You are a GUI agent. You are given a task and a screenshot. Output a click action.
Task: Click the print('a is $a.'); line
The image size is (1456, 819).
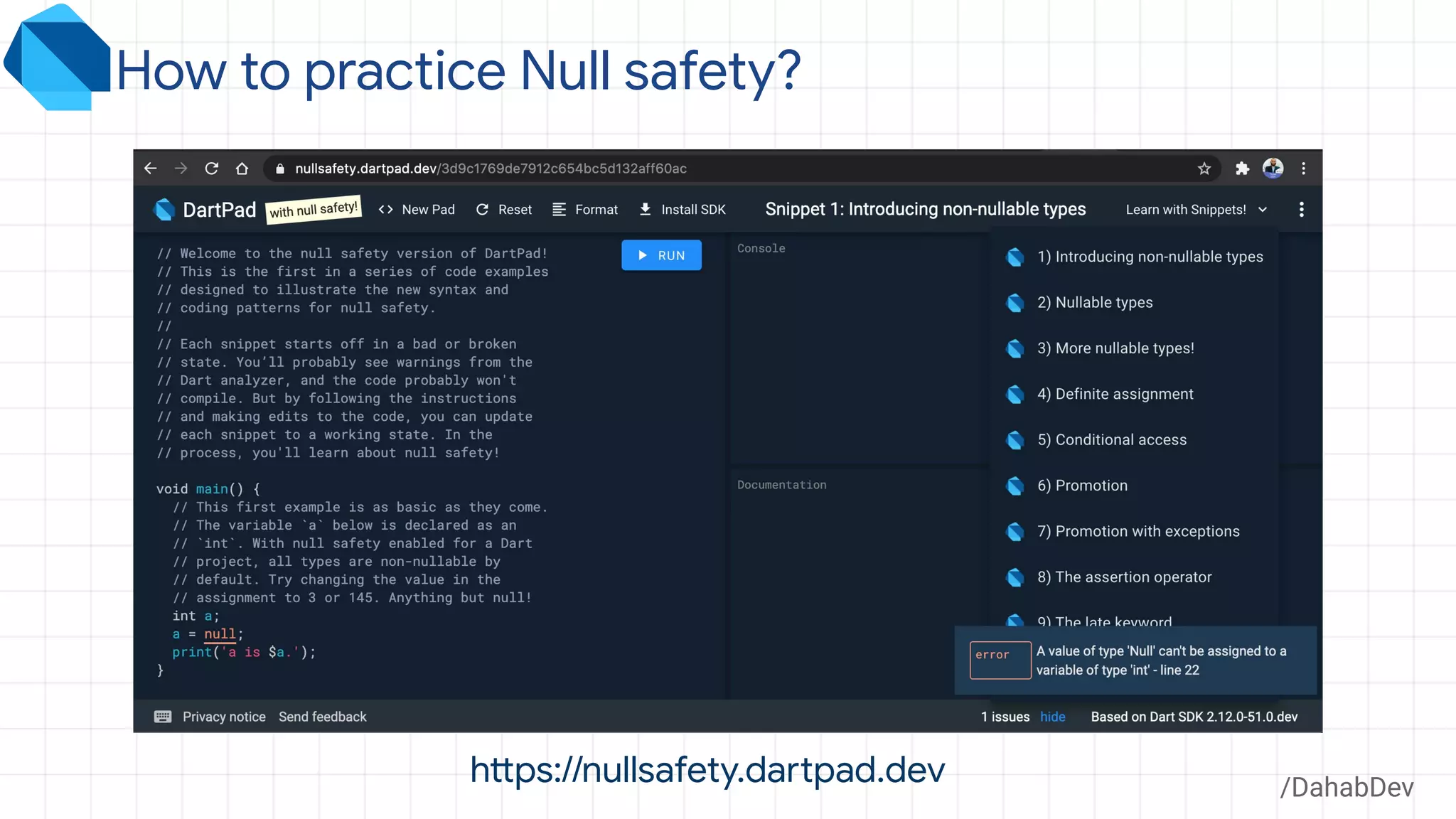tap(244, 652)
